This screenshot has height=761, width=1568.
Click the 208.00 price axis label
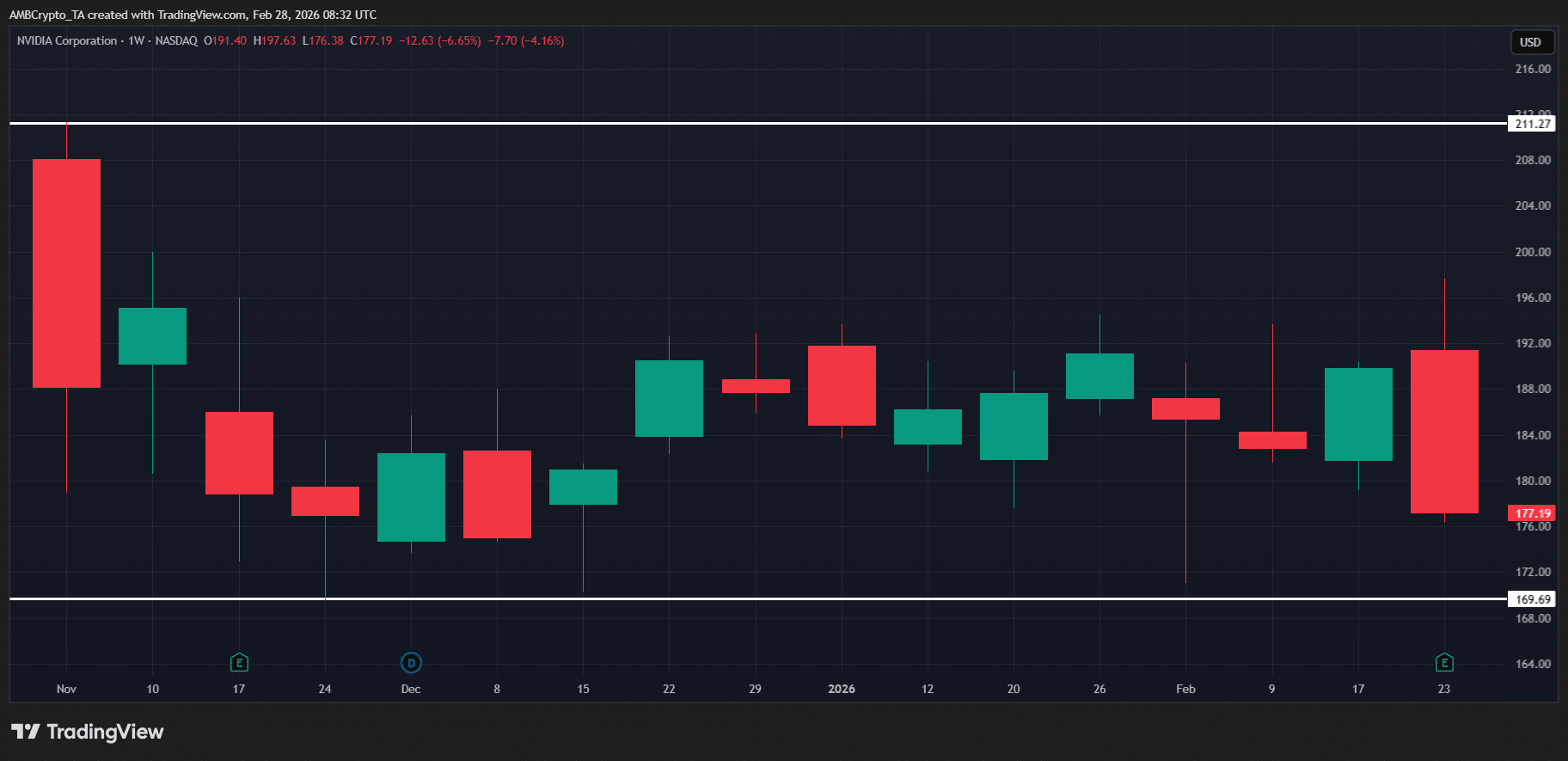pyautogui.click(x=1533, y=160)
